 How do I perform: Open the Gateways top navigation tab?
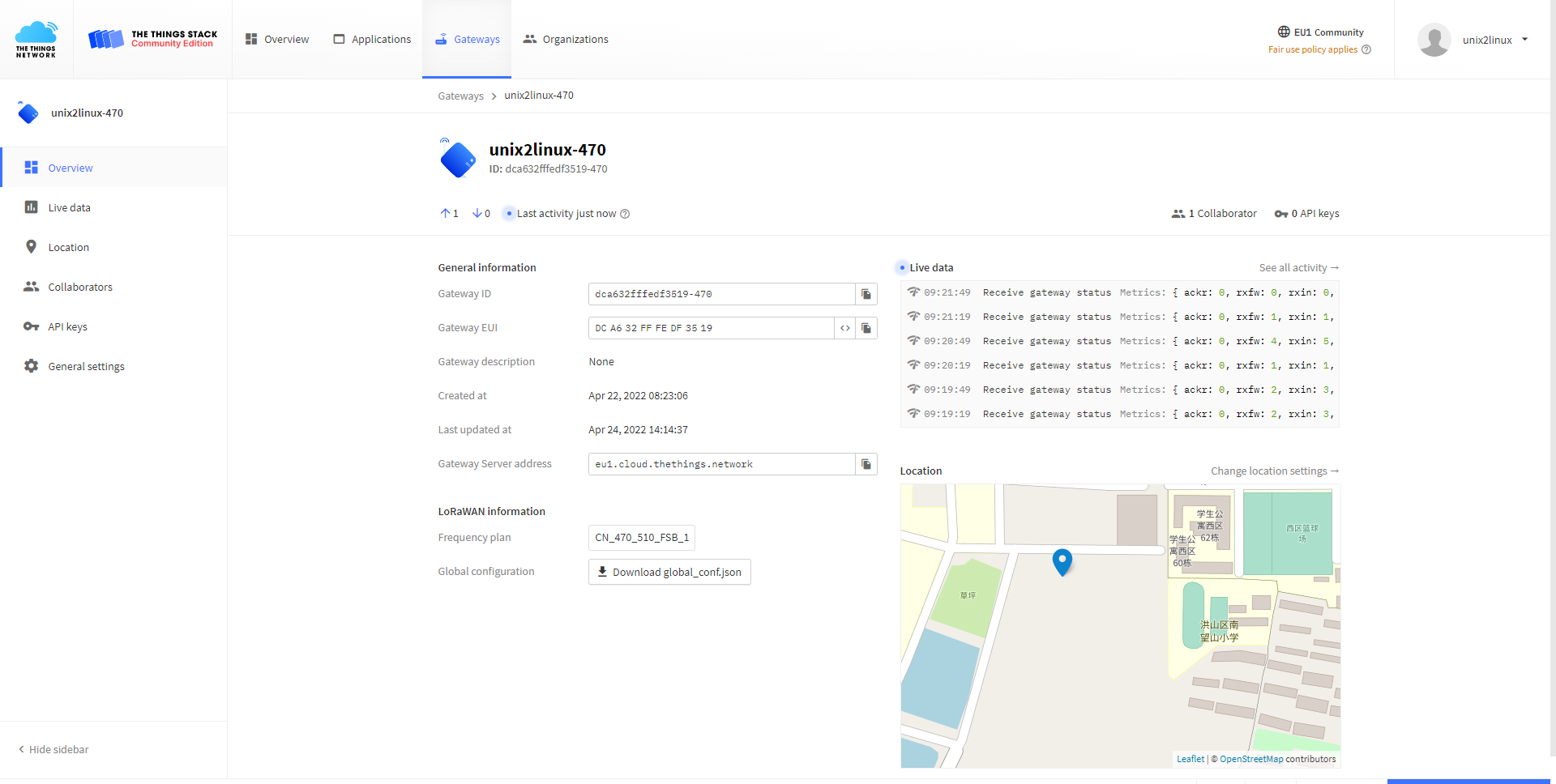[467, 39]
